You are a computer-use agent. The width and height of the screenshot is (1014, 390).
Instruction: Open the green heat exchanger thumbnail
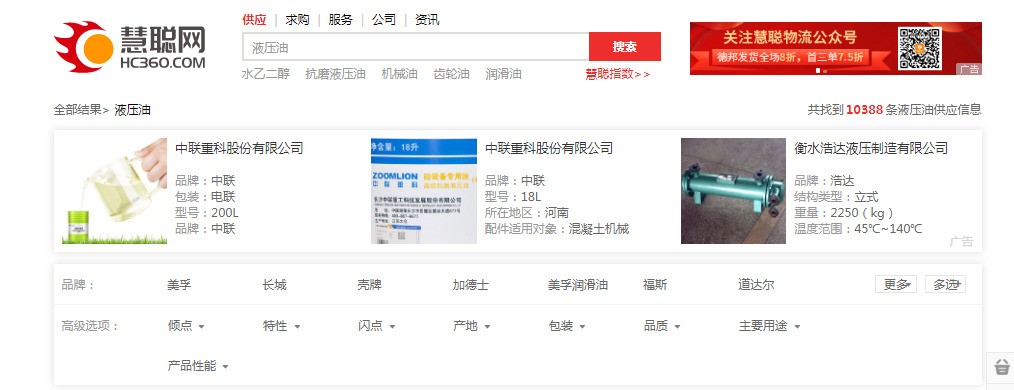click(x=733, y=191)
